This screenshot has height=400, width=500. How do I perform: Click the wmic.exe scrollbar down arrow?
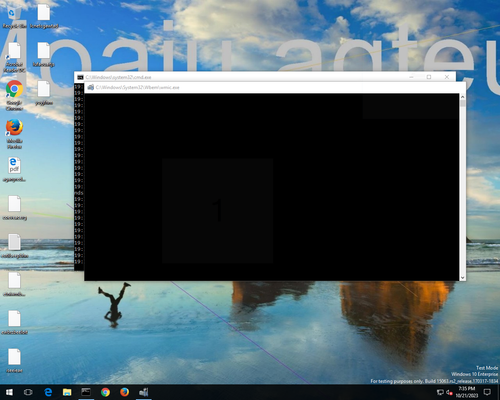(x=462, y=277)
